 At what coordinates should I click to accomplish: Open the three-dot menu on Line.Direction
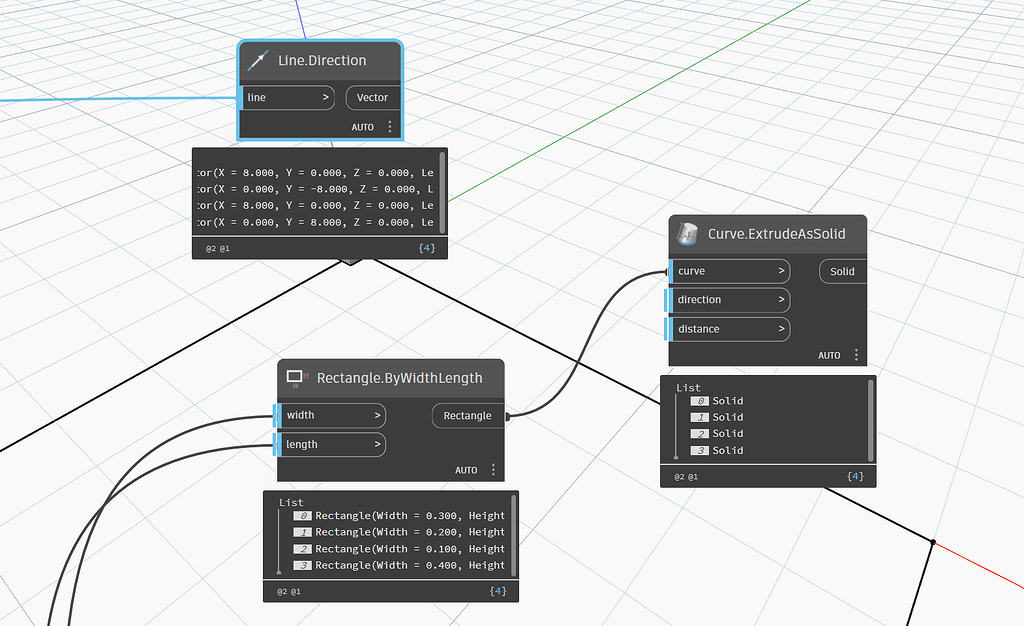(390, 127)
